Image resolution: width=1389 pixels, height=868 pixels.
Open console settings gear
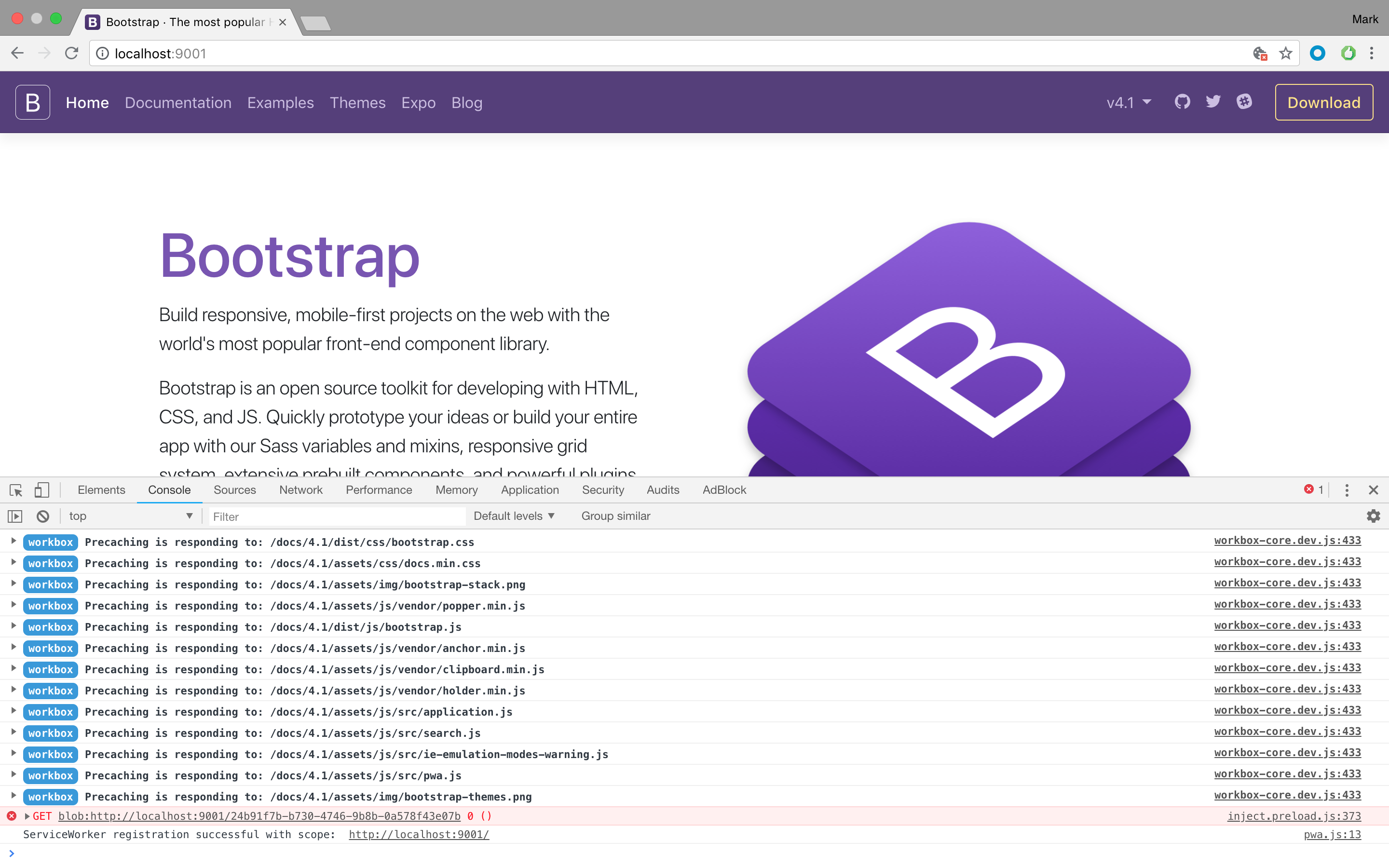(x=1373, y=516)
